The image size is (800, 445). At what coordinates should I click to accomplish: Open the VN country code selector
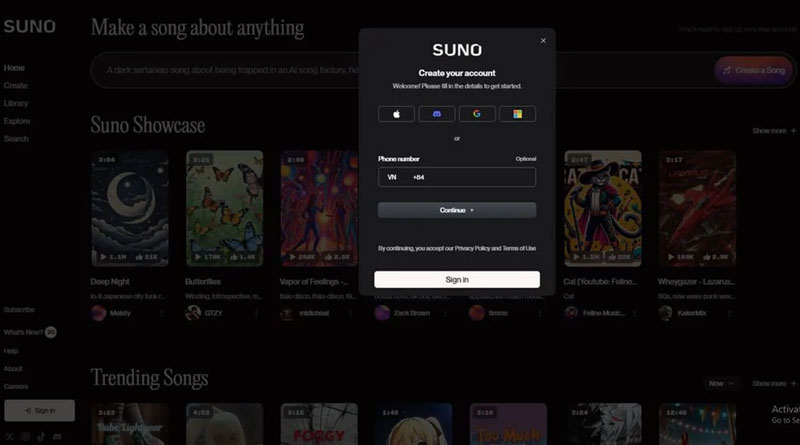click(393, 177)
